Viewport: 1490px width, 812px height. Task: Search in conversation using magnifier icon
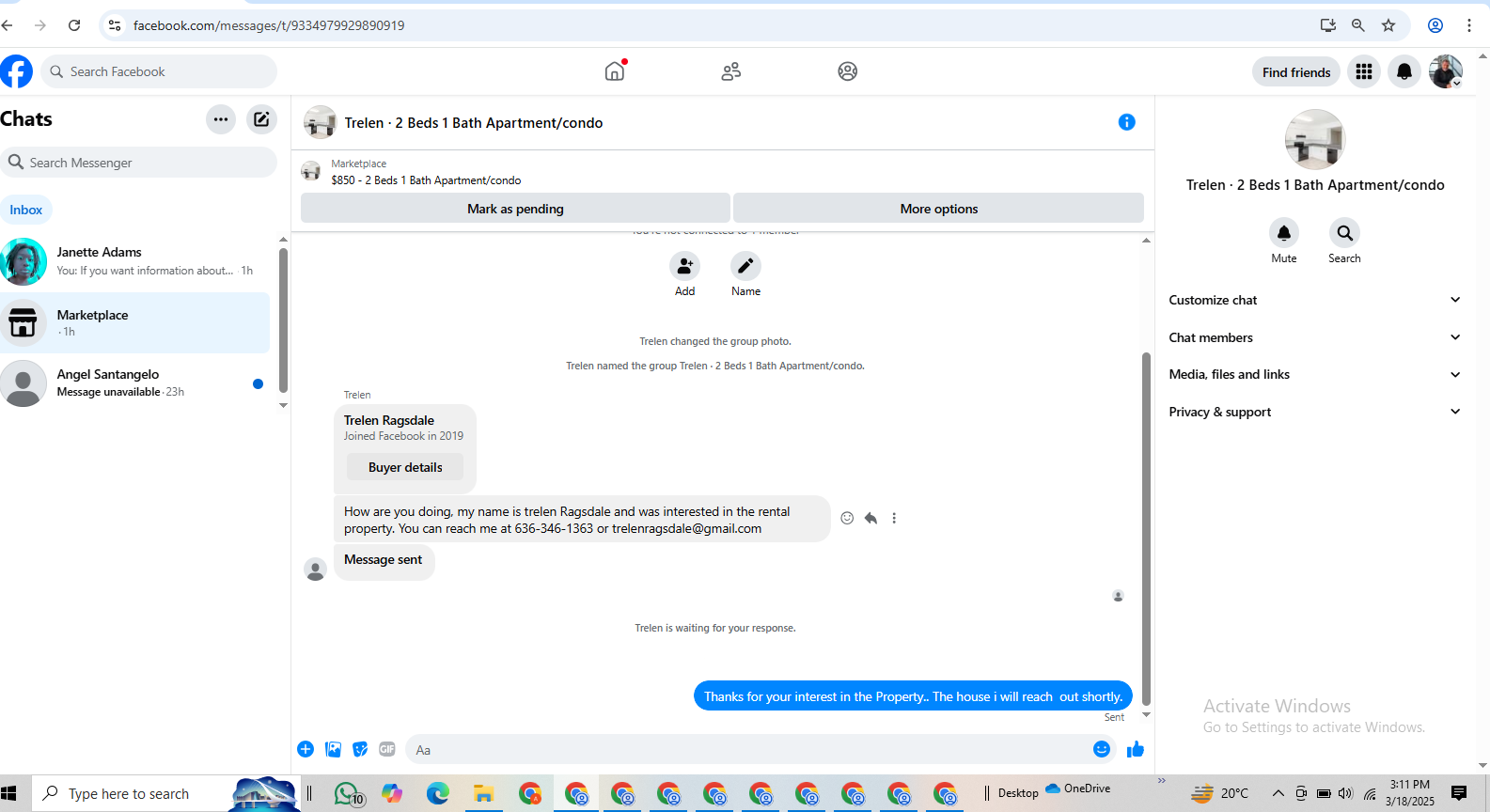(1345, 232)
